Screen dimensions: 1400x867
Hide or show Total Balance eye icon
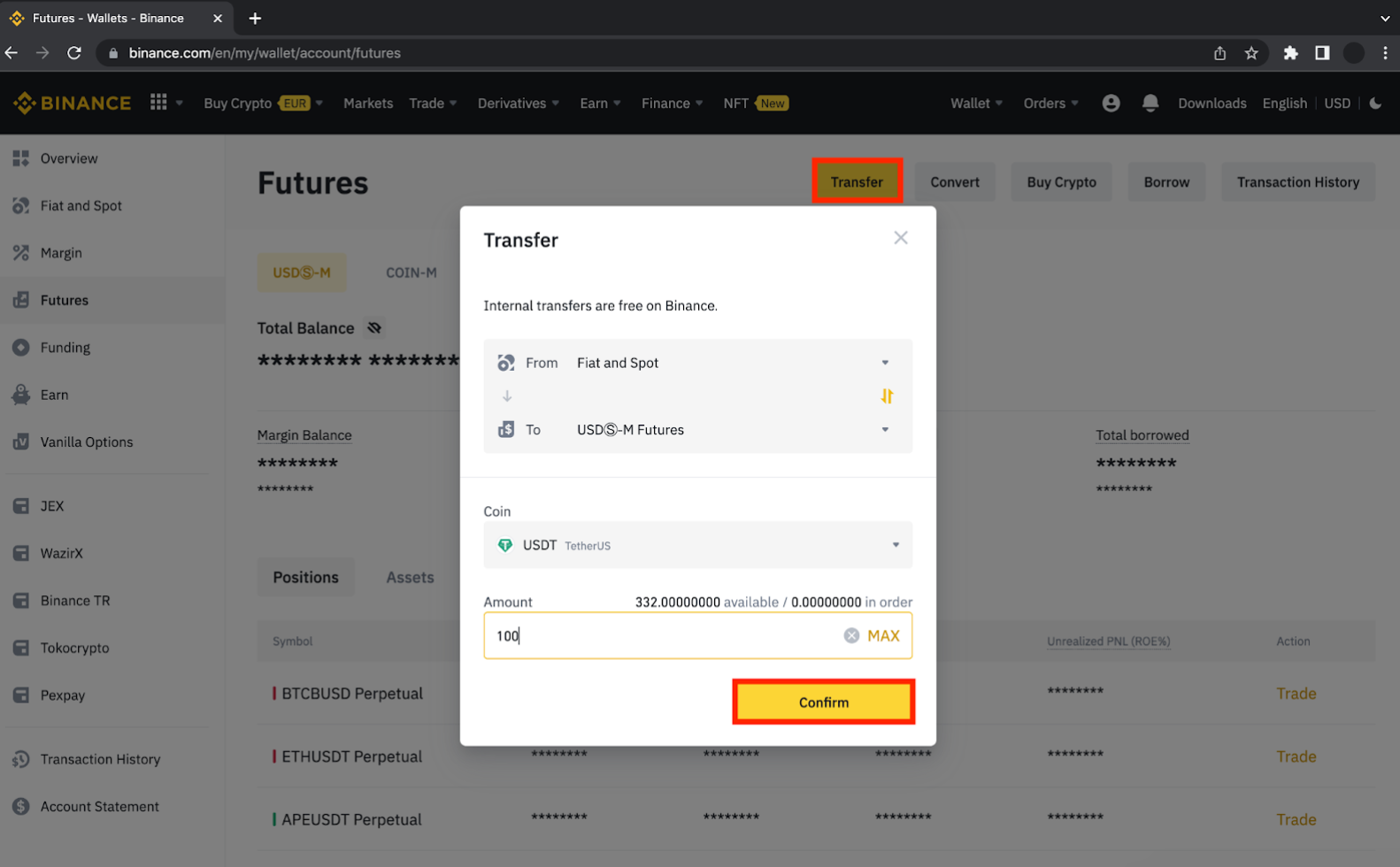pos(374,328)
